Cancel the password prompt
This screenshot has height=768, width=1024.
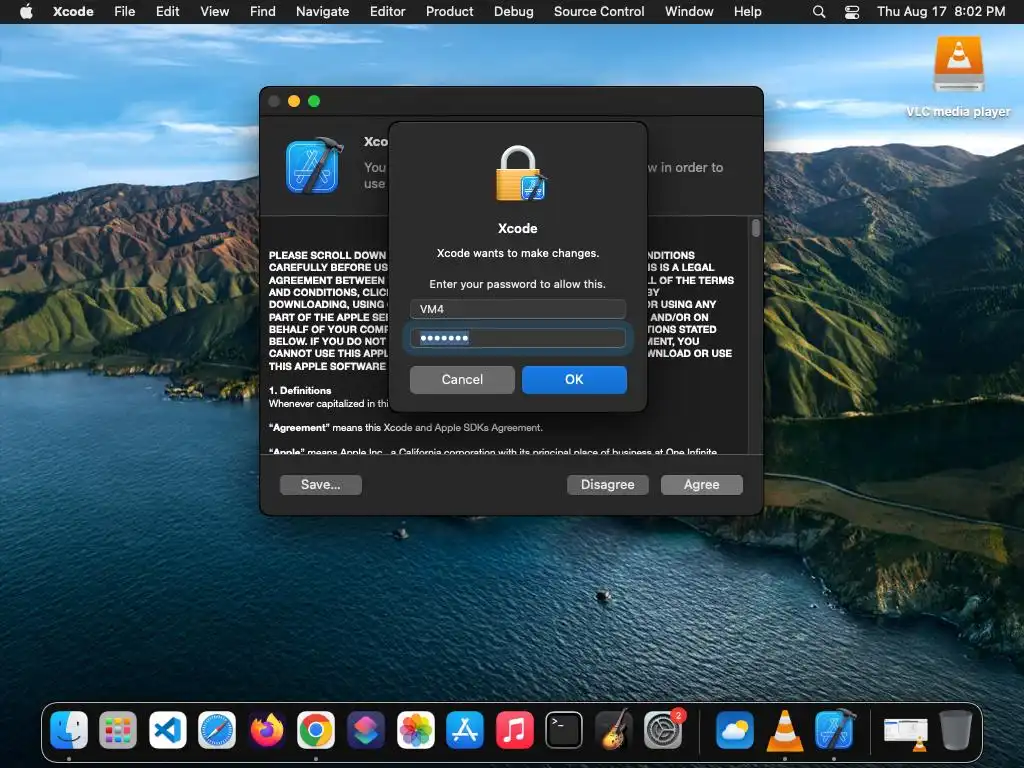462,379
